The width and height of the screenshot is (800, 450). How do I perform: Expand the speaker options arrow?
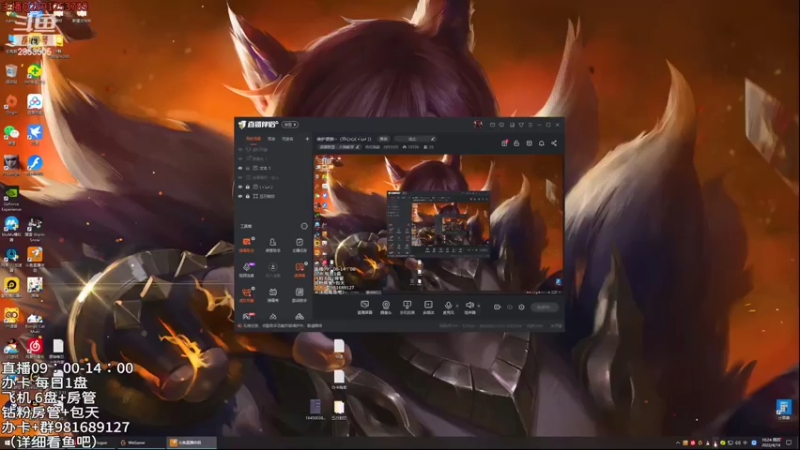(479, 306)
